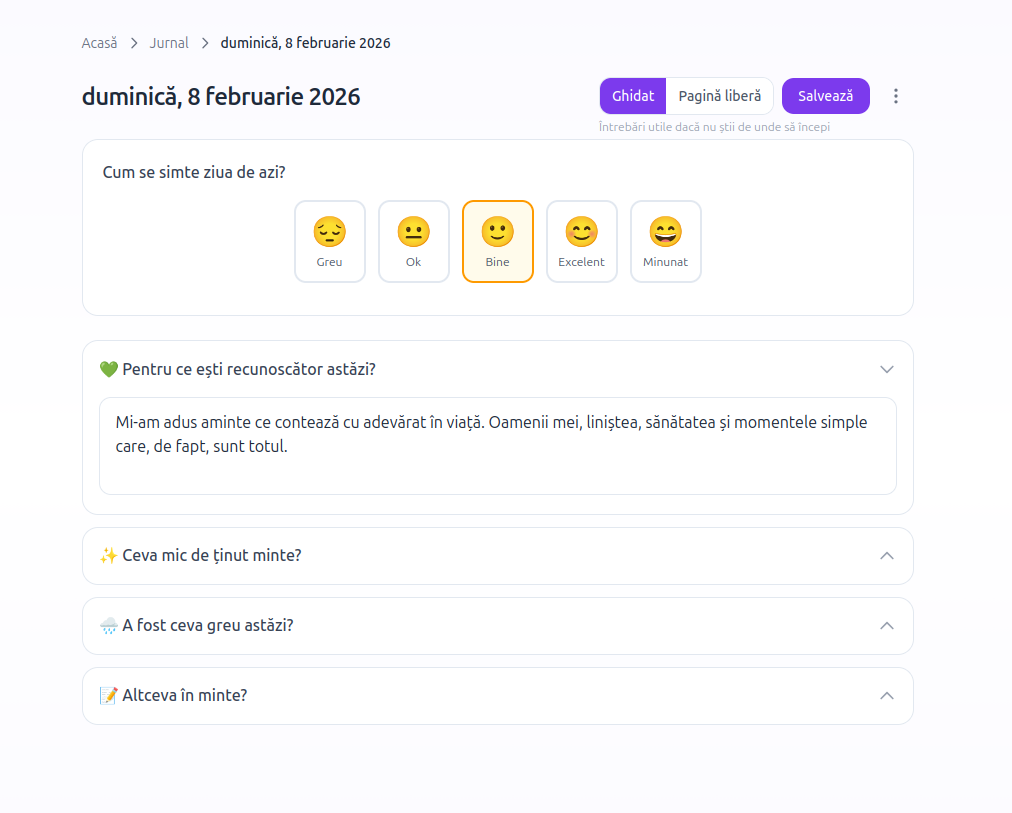Screen dimensions: 1012x813
Task: Click the sparkles icon beside 'Ceva mic'
Action: point(108,556)
